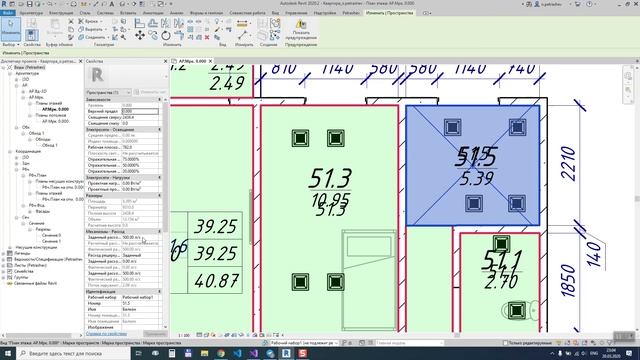
Task: Click the Align tool icon in Modify panel
Action: (x=140, y=23)
